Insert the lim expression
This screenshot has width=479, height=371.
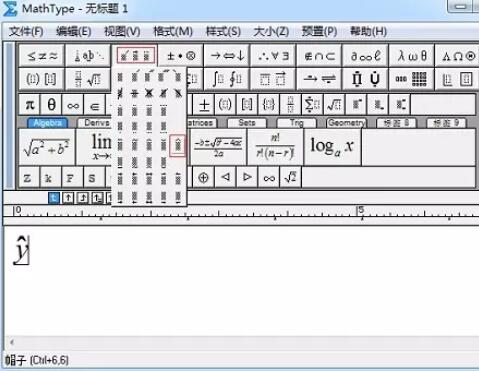click(x=94, y=147)
